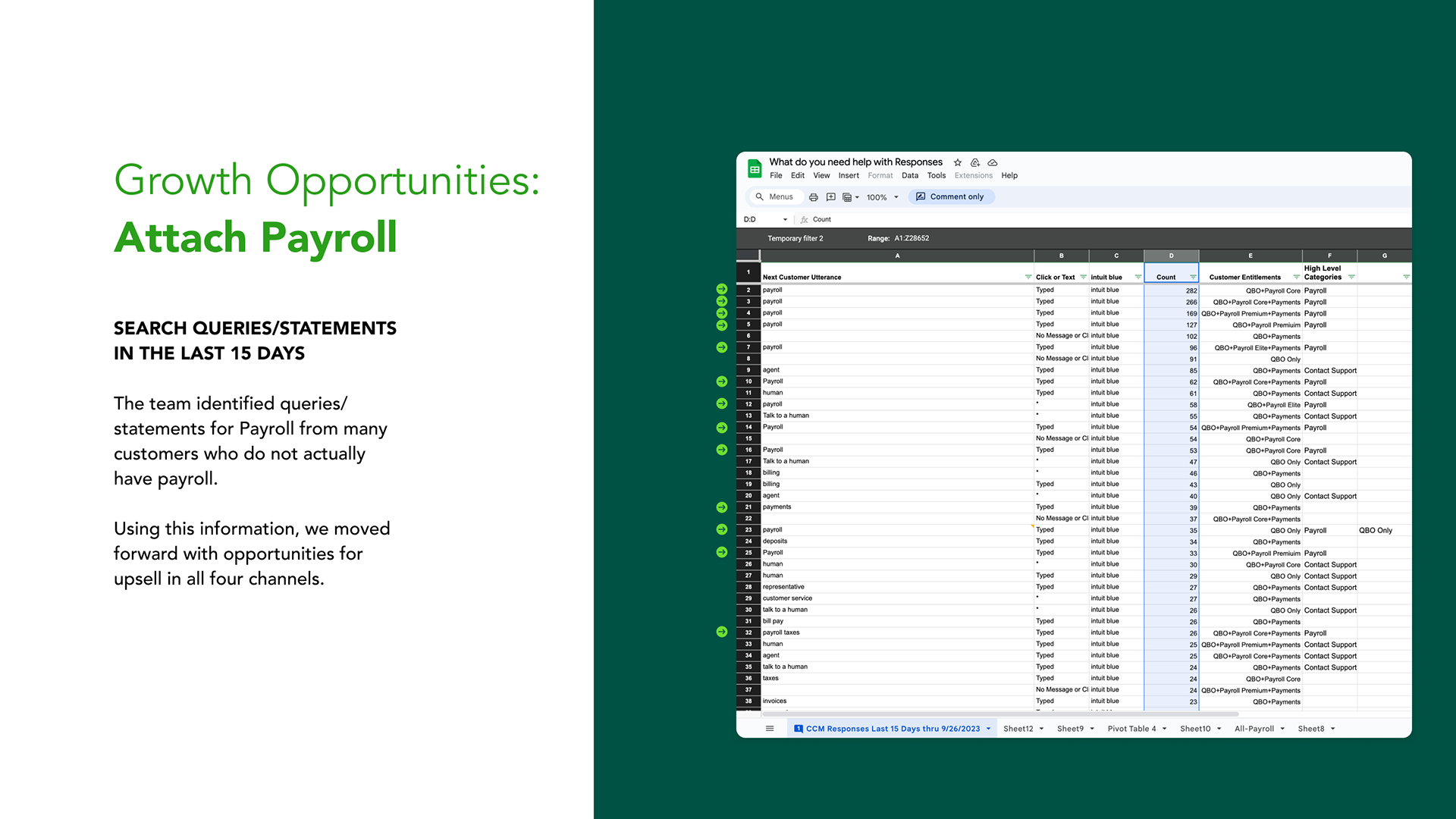
Task: Switch to the All-Payroll tab
Action: 1254,729
